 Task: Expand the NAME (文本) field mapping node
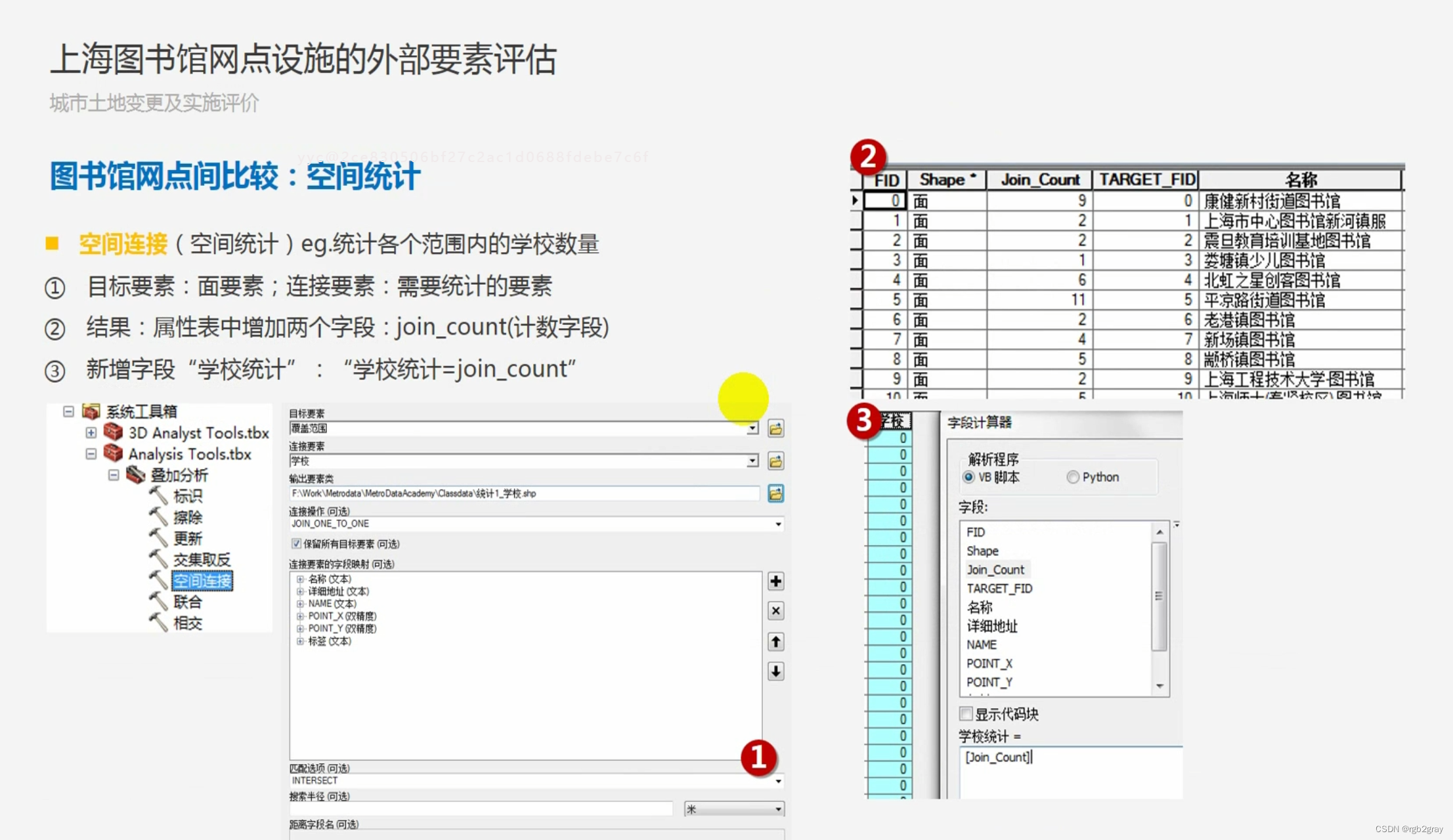[300, 604]
